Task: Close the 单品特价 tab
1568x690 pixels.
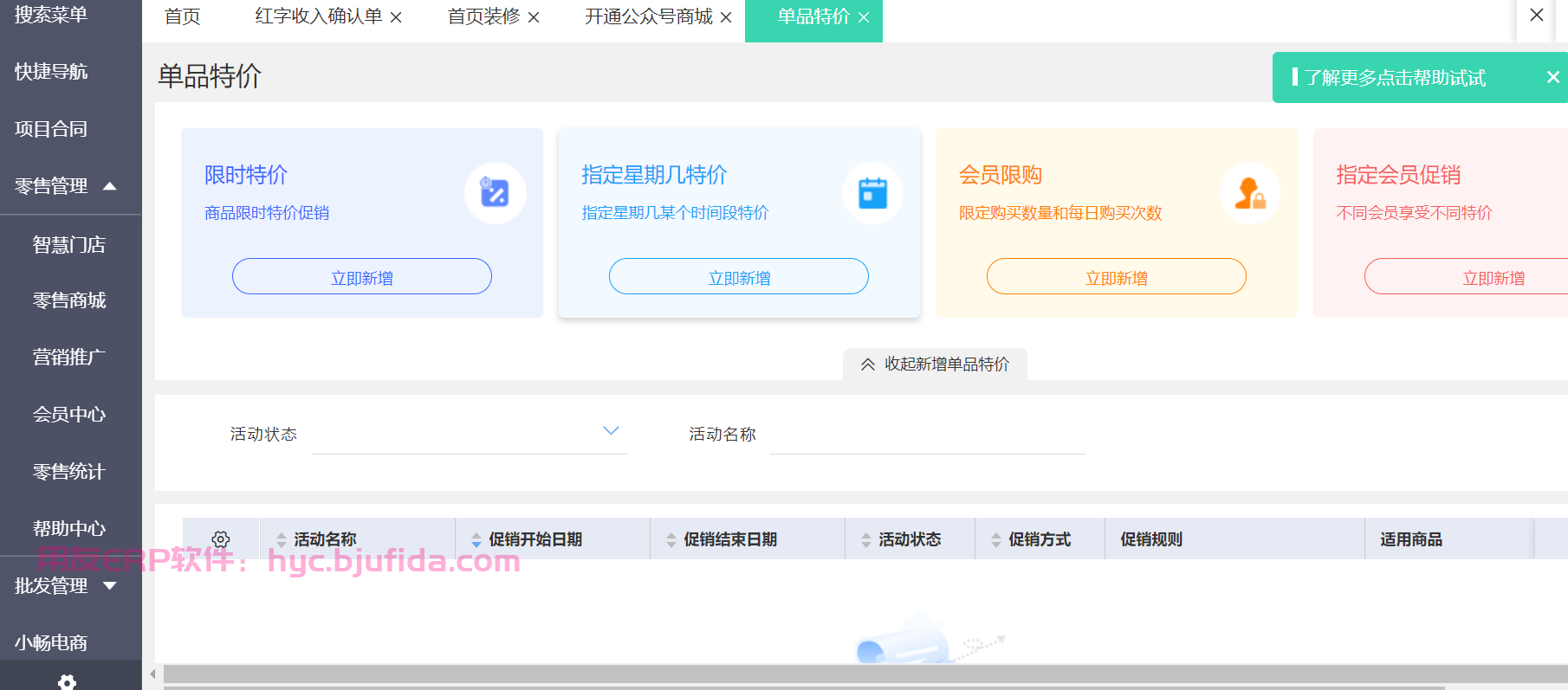Action: click(x=864, y=17)
